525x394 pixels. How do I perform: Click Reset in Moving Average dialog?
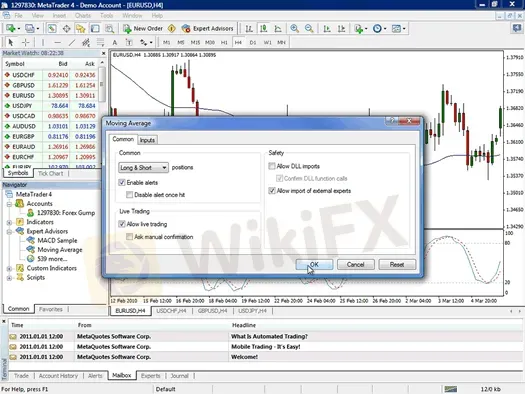[x=397, y=264]
